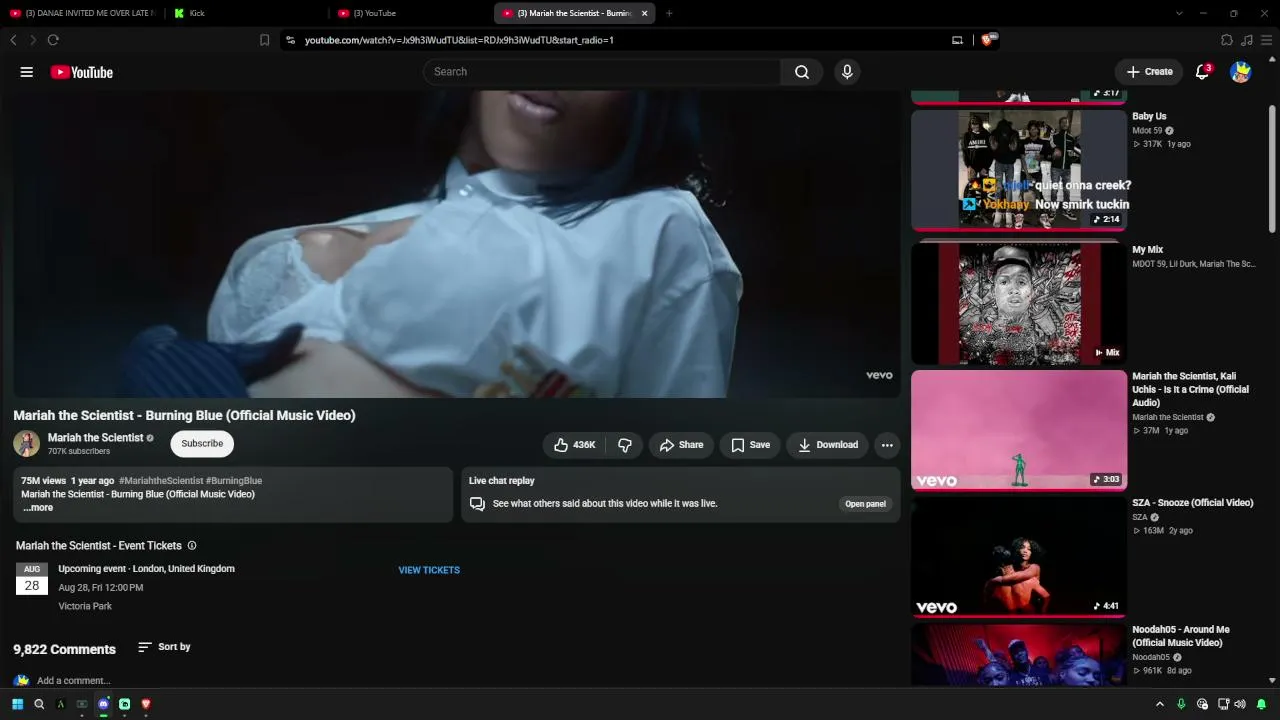Open the Noodah05 channel link
This screenshot has width=1280, height=720.
[1151, 658]
